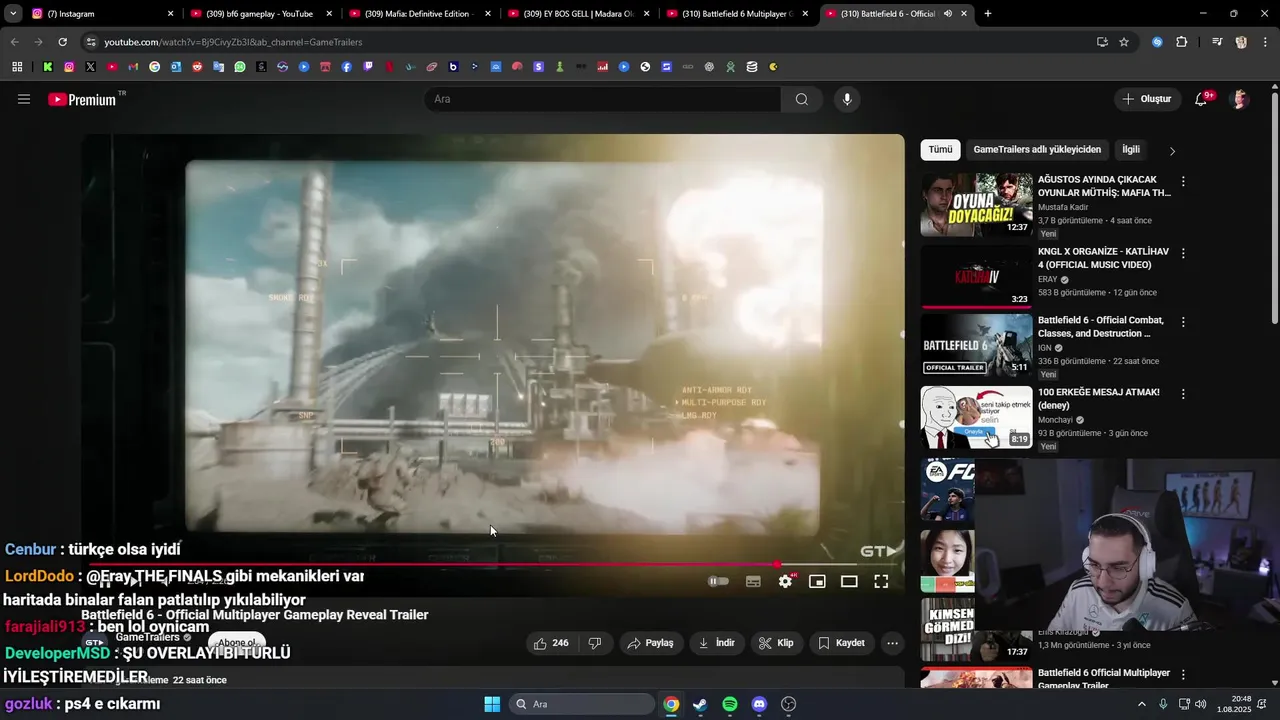Click Oluştur create button
This screenshot has width=1280, height=720.
click(x=1146, y=99)
